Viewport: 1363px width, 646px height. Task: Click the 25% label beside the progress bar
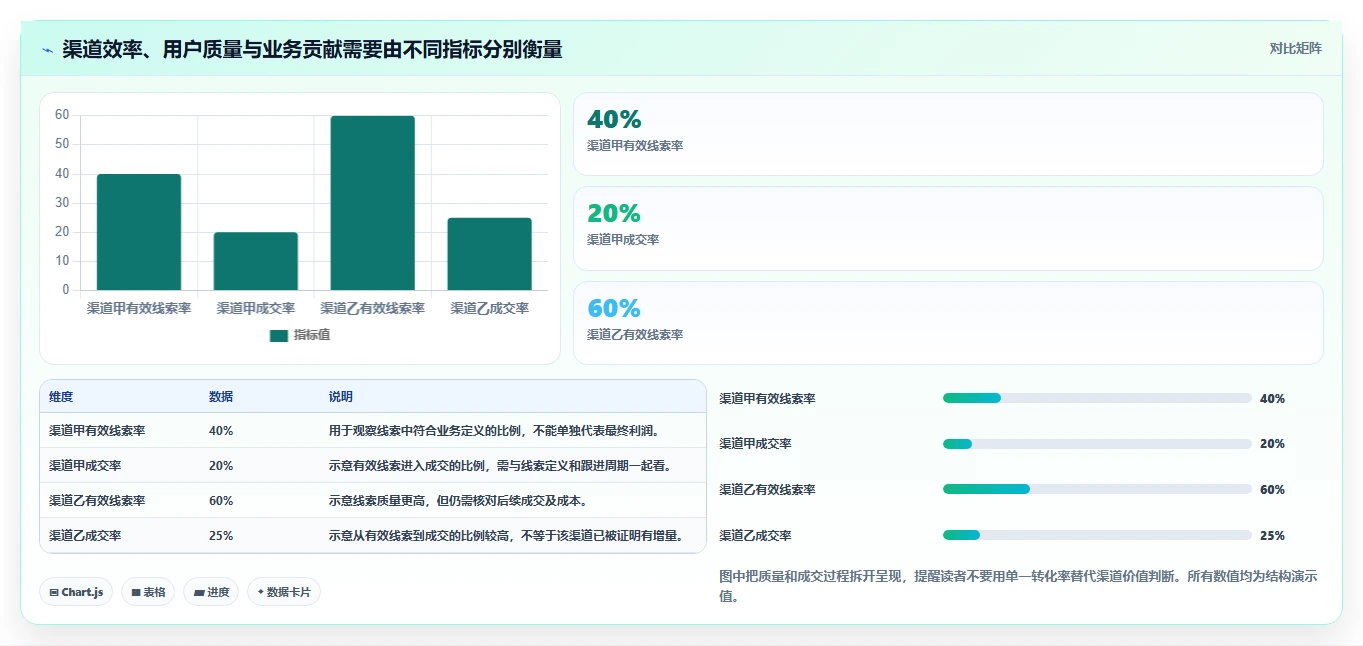click(x=1272, y=536)
